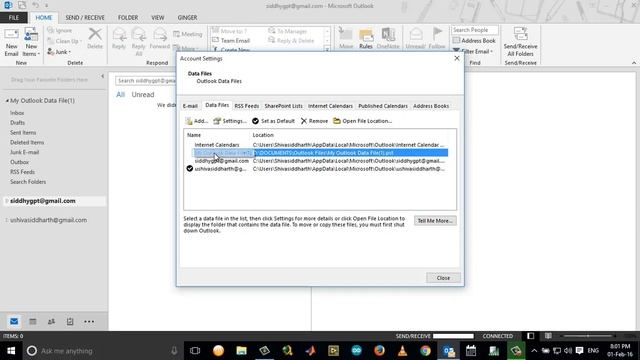This screenshot has height=360, width=640.
Task: Collapse My Outlook Data File(1) tree
Action: [7, 100]
